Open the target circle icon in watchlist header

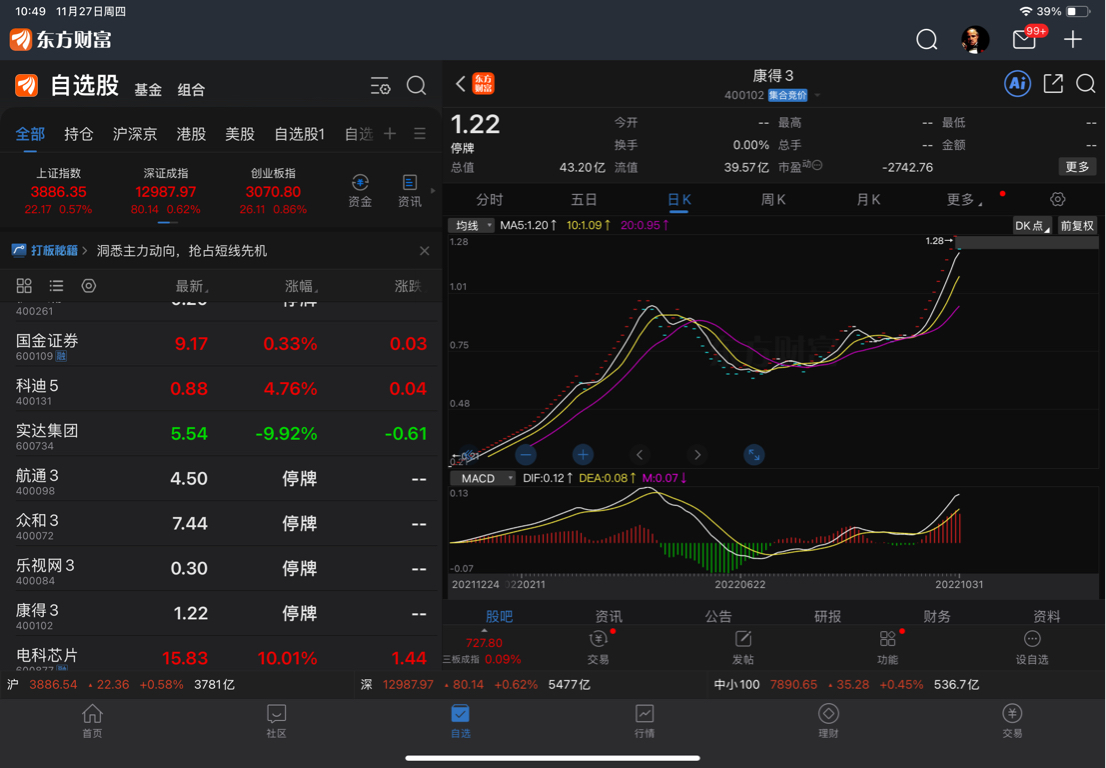(x=88, y=286)
